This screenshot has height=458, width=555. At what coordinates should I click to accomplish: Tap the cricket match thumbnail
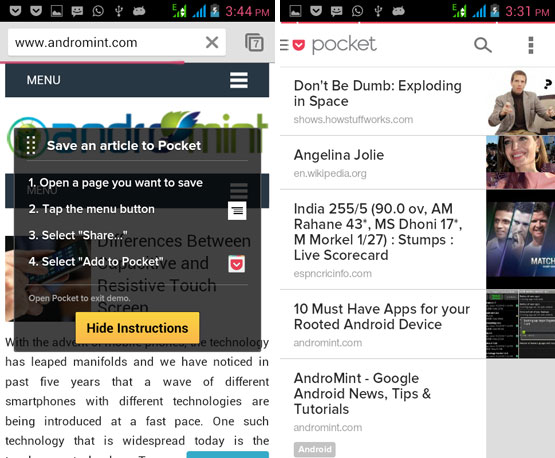[521, 240]
